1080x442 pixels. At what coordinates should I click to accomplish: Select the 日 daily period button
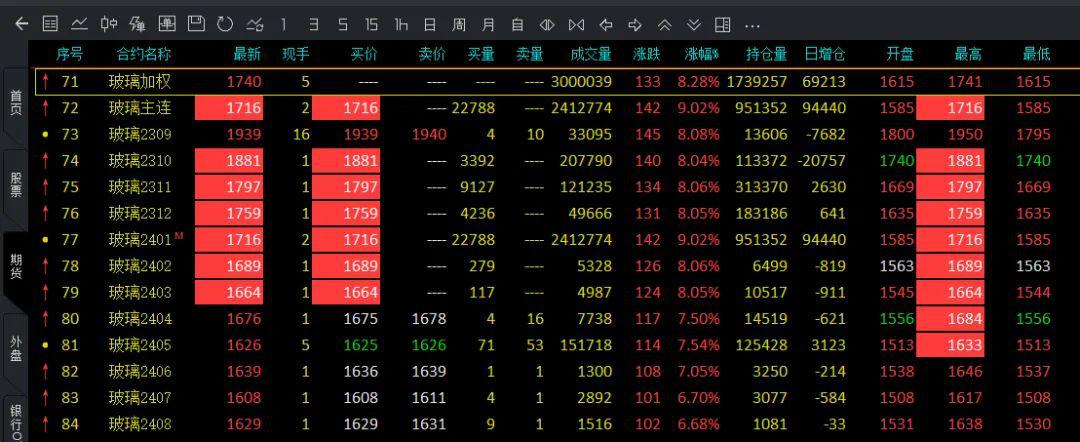click(429, 23)
